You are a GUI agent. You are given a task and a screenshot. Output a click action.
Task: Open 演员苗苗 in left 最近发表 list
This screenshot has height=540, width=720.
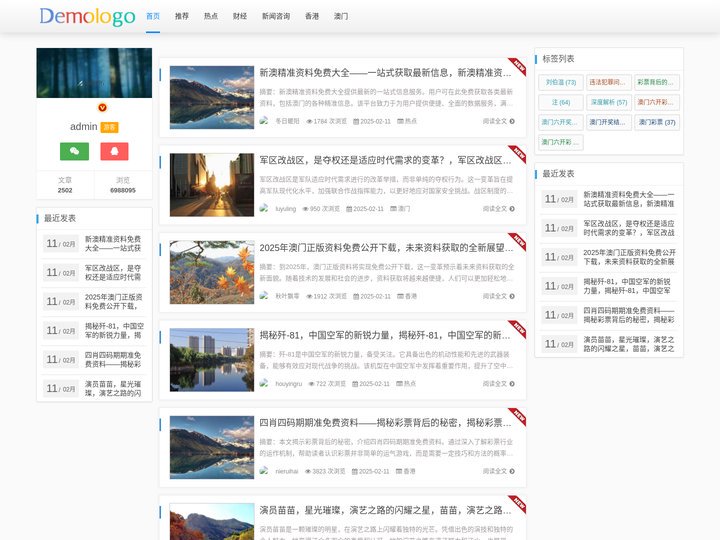[113, 388]
